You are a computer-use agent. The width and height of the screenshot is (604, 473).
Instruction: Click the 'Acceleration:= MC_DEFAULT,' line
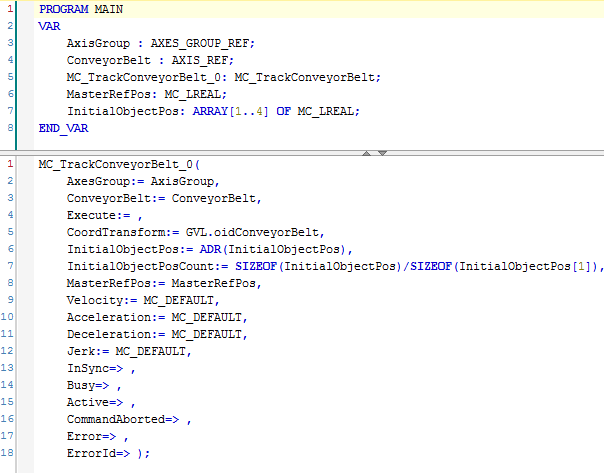[x=157, y=317]
